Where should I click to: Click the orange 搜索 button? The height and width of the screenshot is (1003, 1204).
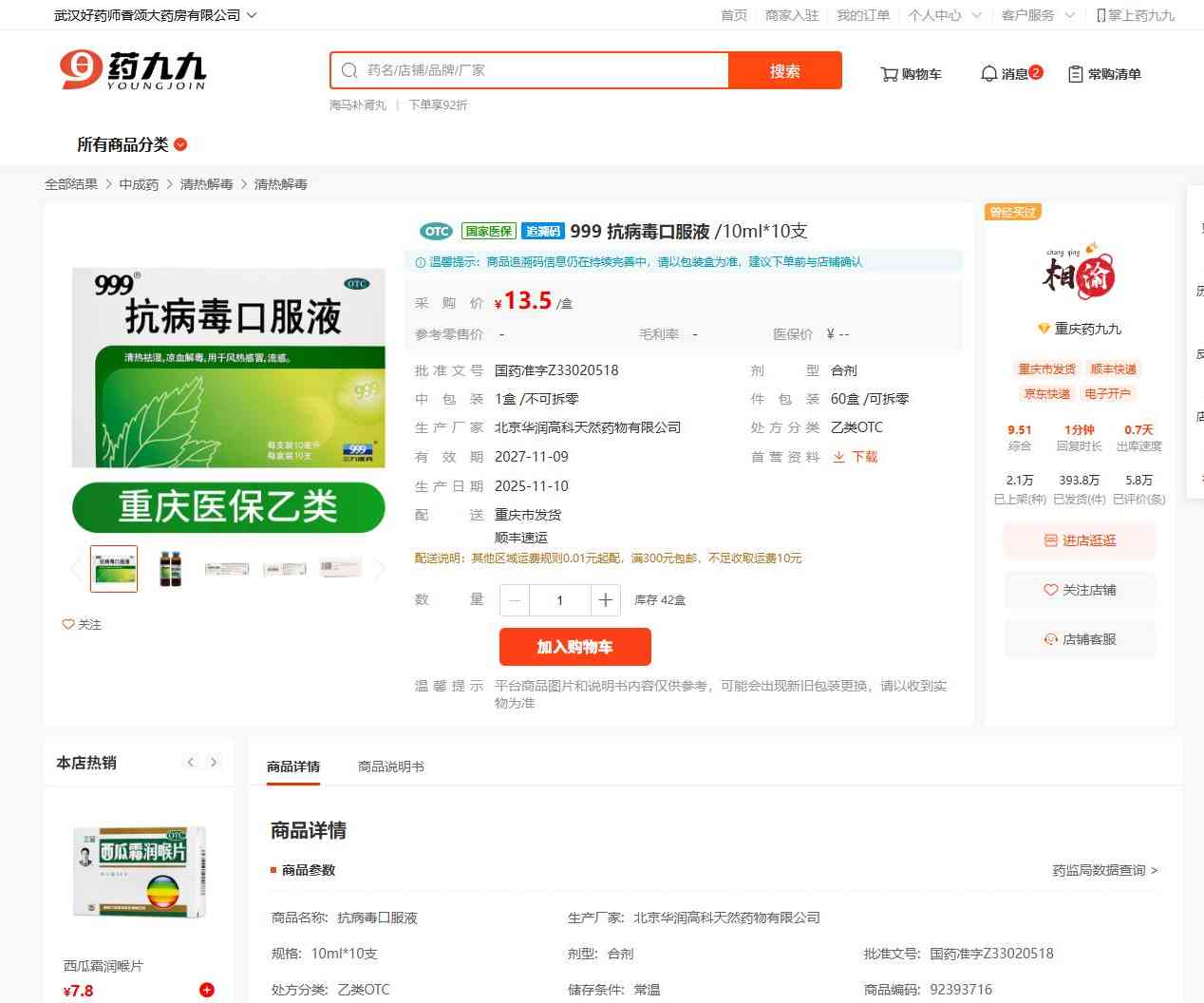[784, 70]
